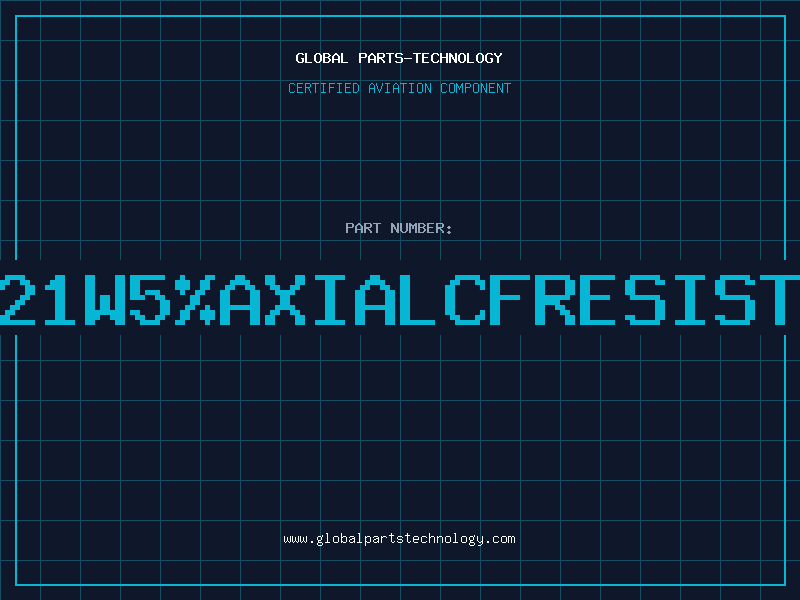Click the large 21W5%AXIALCFRESIST part number
800x600 pixels.
click(400, 299)
